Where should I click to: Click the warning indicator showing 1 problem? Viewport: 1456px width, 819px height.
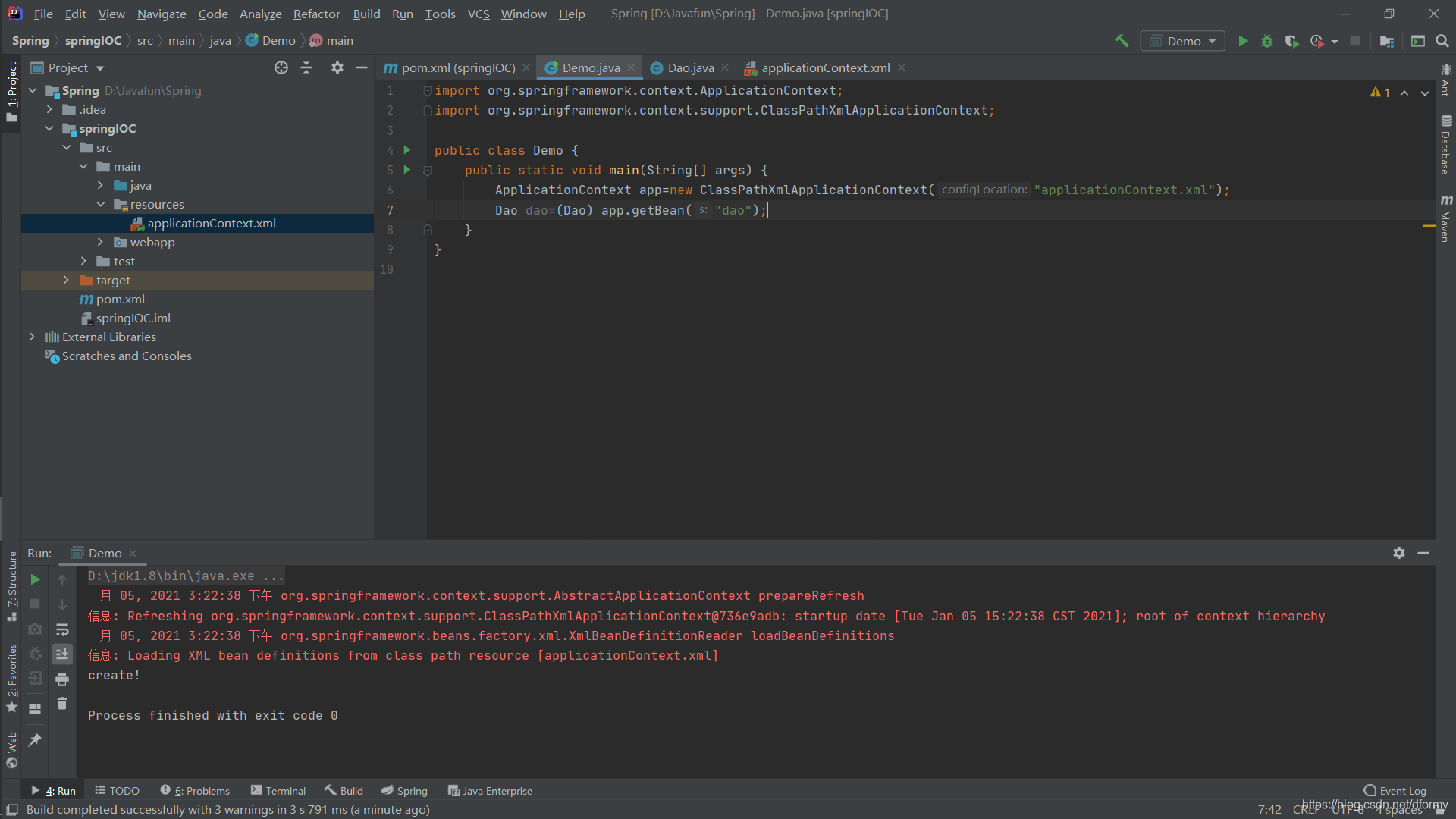click(x=1380, y=93)
